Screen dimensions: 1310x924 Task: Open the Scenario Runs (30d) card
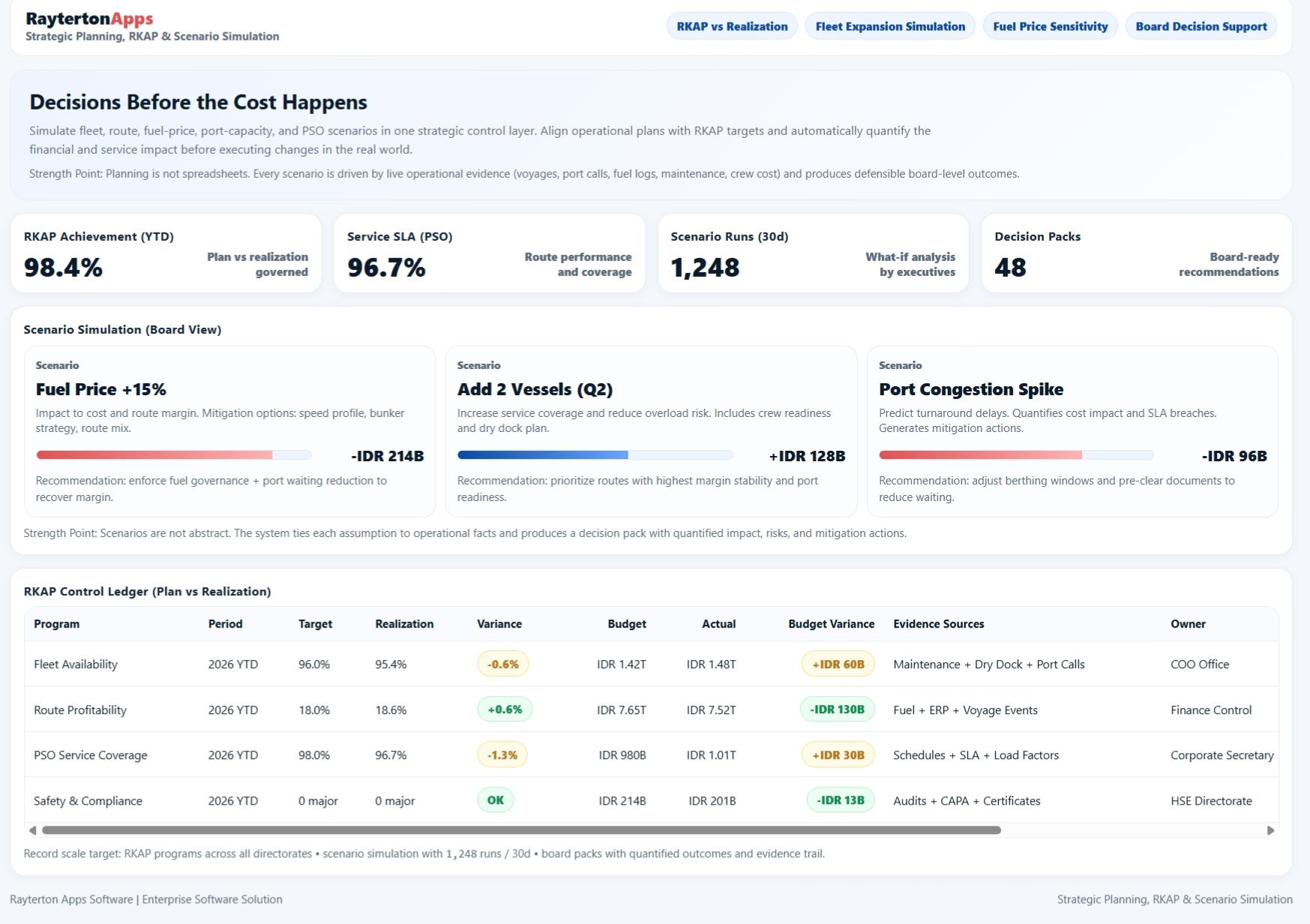(813, 253)
